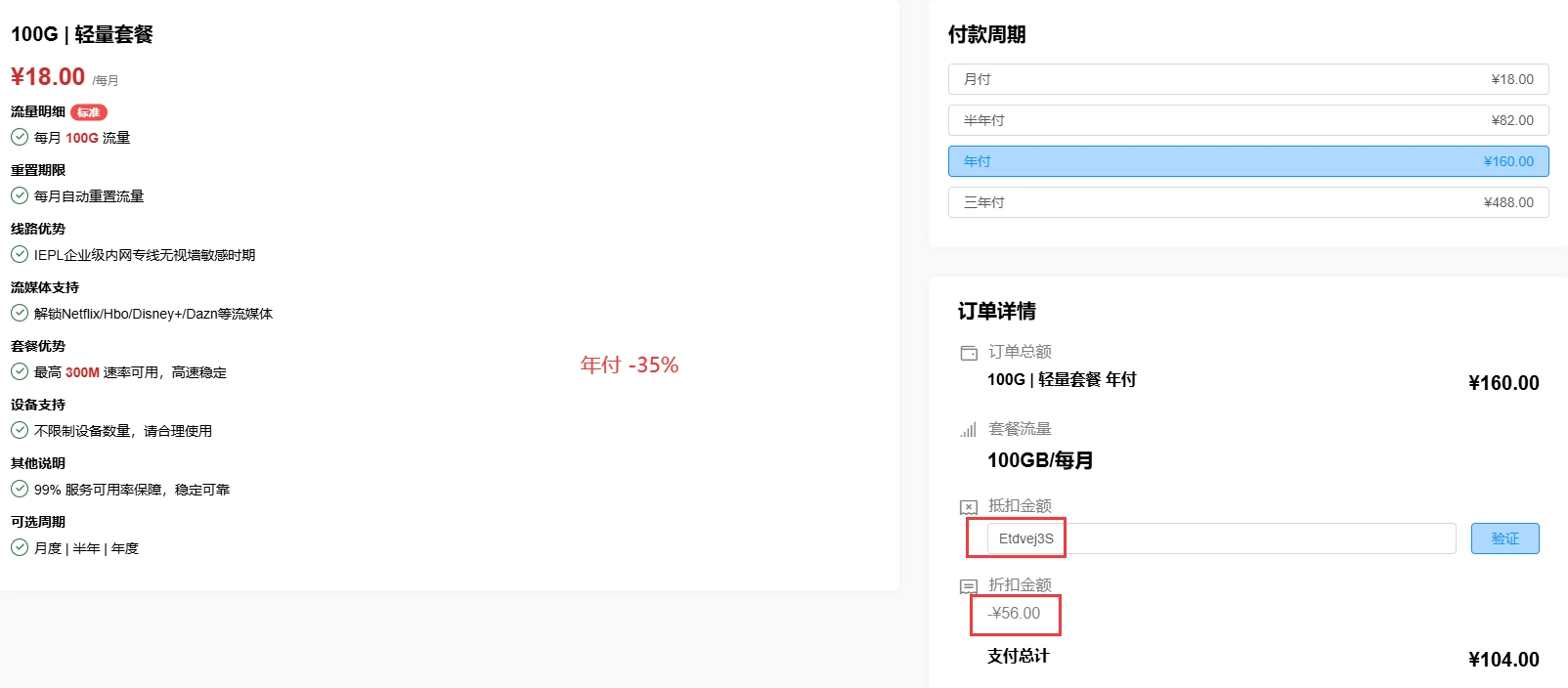Click the red 年付 -35% discount text
Viewport: 1568px width, 688px height.
coord(630,365)
